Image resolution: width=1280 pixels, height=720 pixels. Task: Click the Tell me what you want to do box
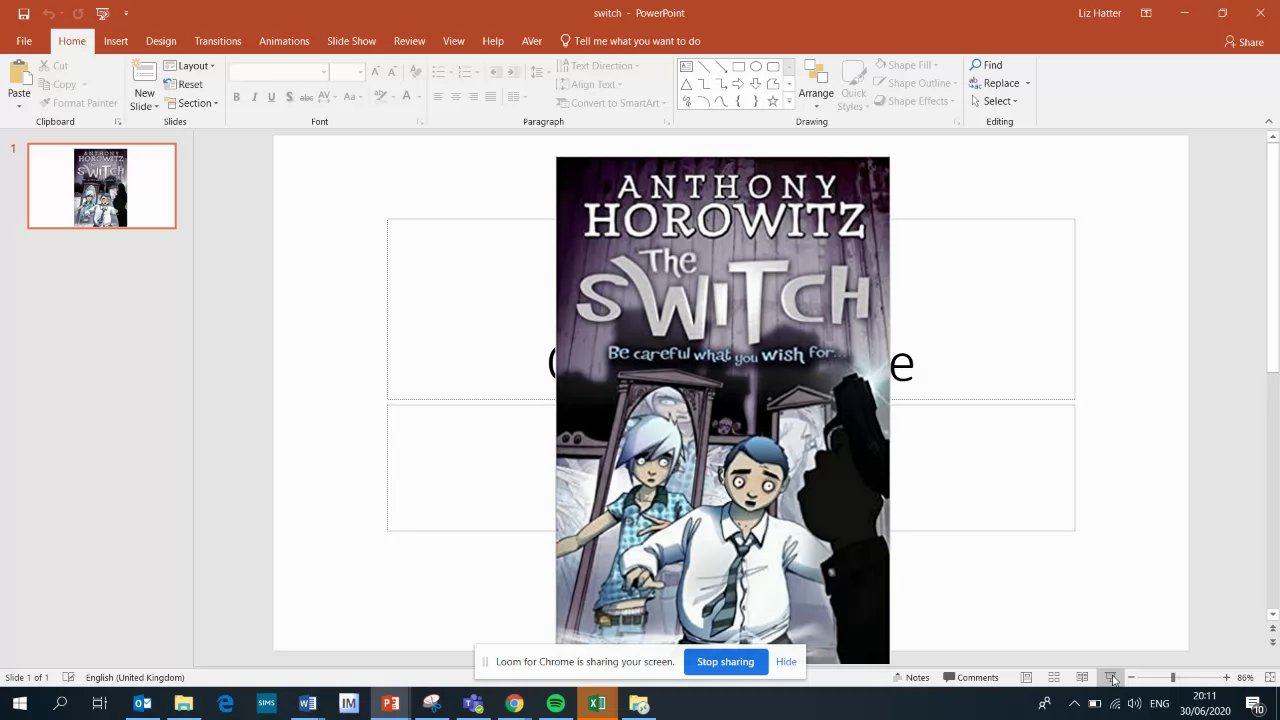pyautogui.click(x=630, y=41)
